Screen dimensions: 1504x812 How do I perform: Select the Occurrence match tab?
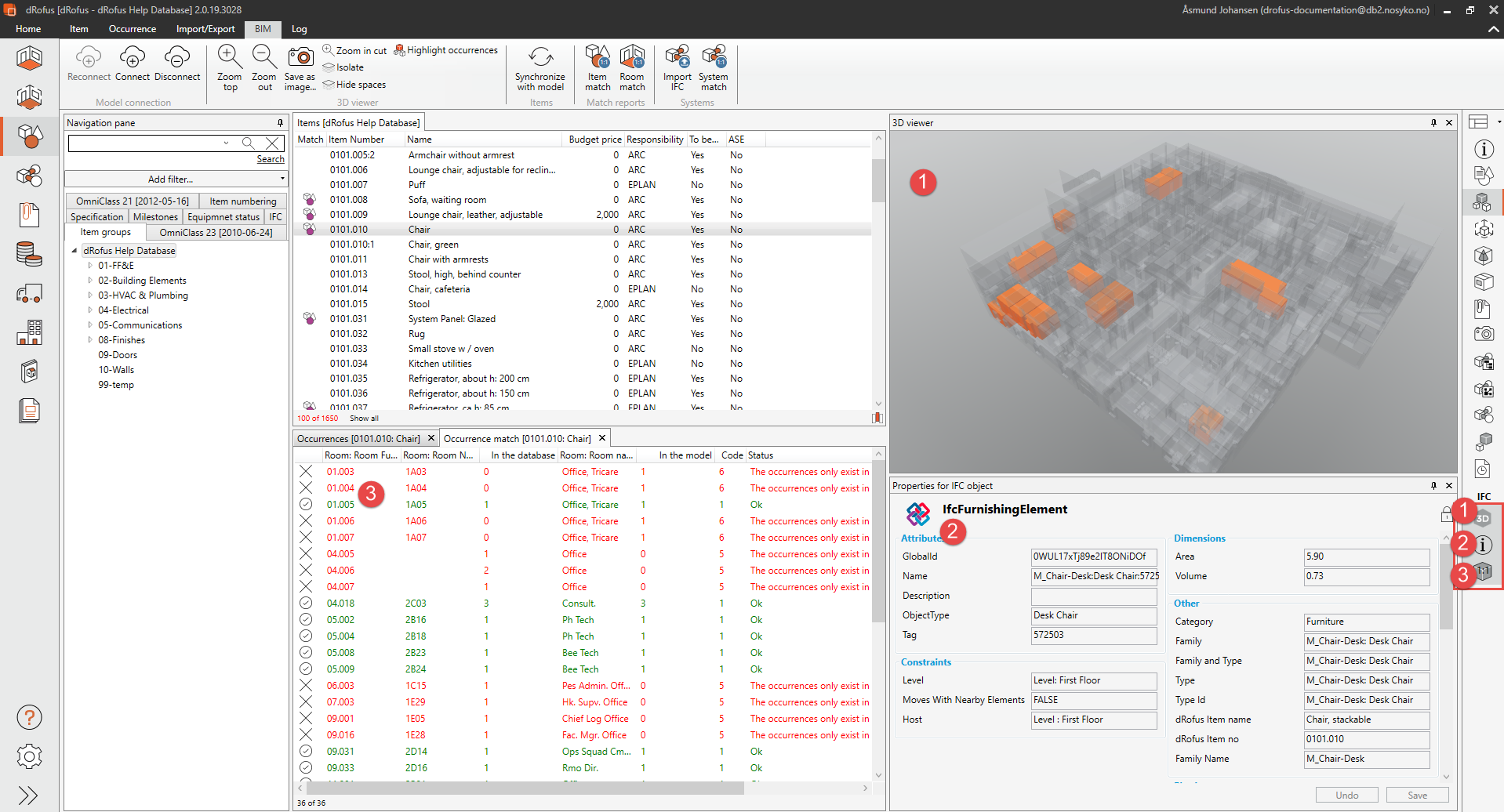coord(518,439)
